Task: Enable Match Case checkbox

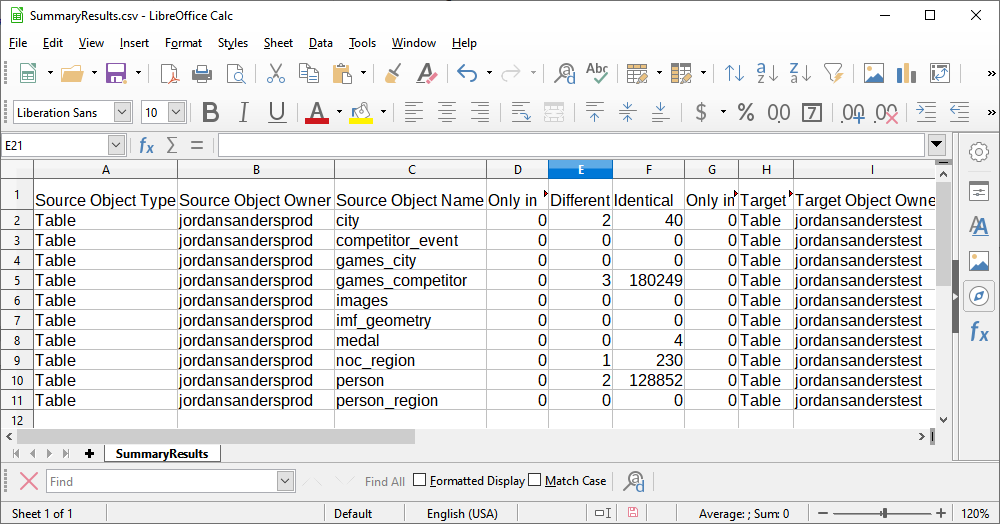Action: click(534, 480)
